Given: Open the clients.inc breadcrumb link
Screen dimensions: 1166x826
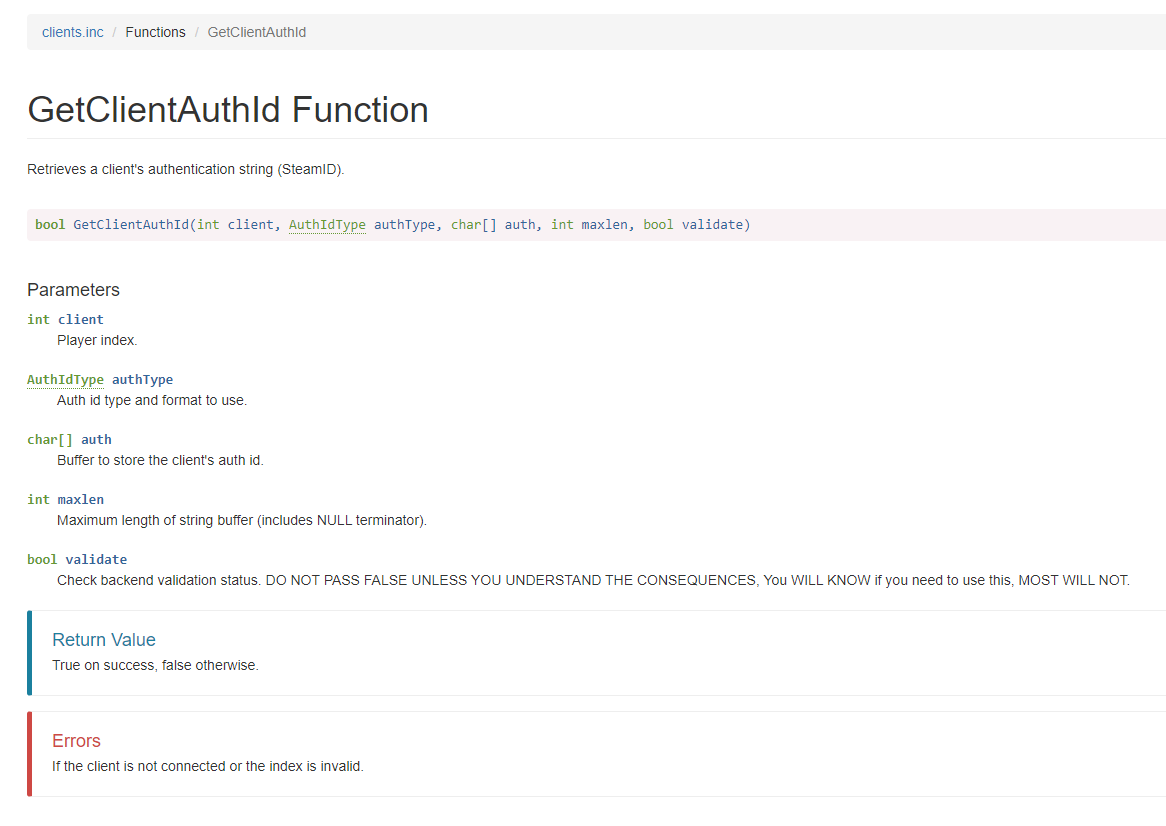Looking at the screenshot, I should [x=73, y=32].
